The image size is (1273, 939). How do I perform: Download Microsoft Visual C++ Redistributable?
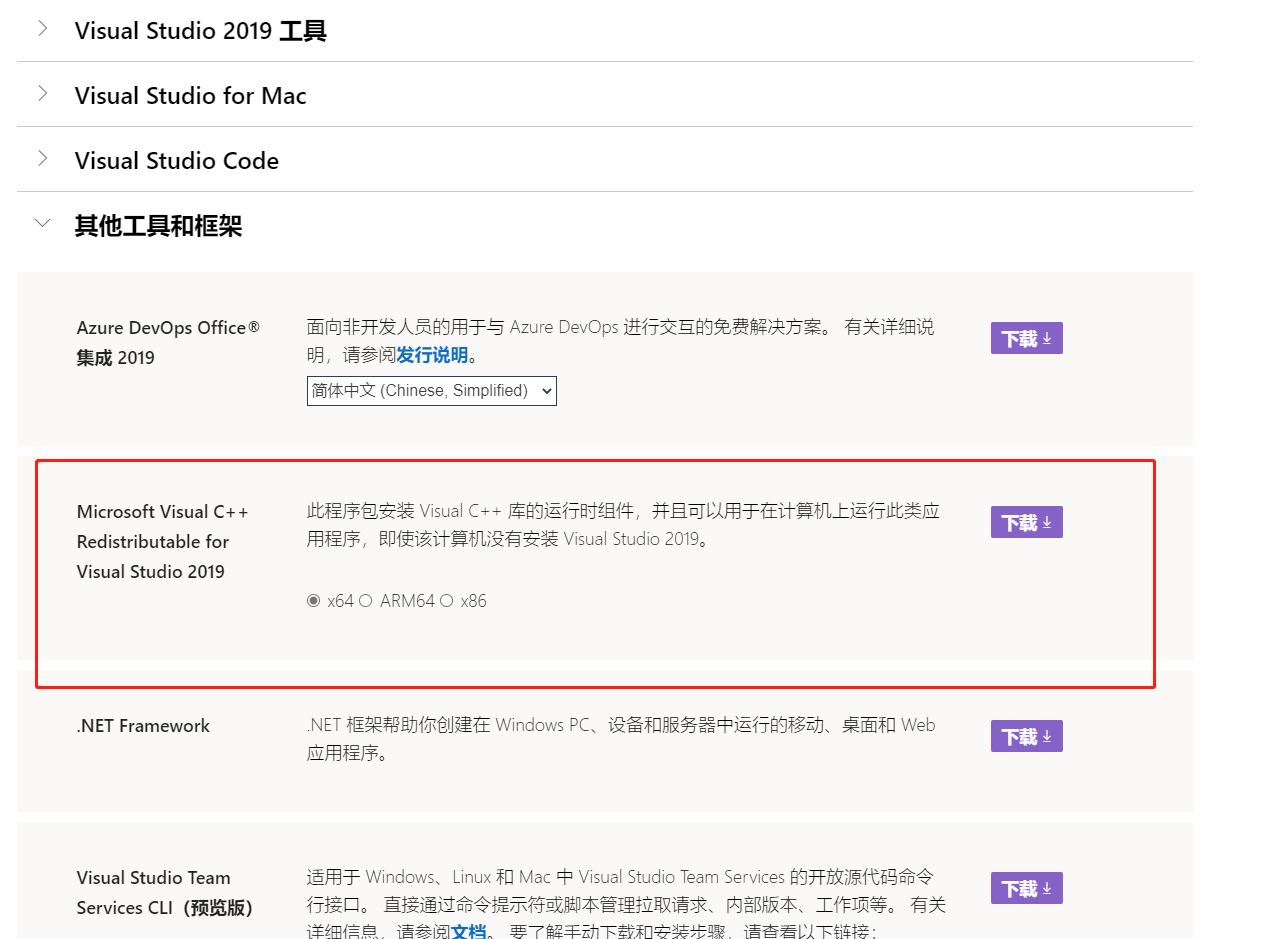[x=1027, y=522]
